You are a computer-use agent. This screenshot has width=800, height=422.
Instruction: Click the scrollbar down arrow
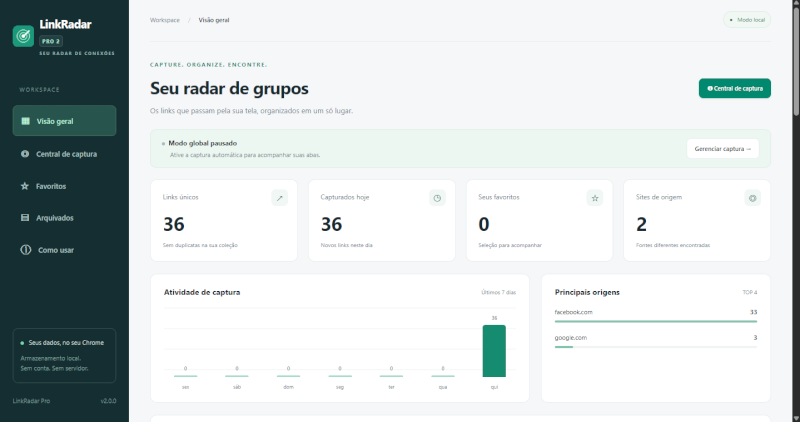click(796, 418)
